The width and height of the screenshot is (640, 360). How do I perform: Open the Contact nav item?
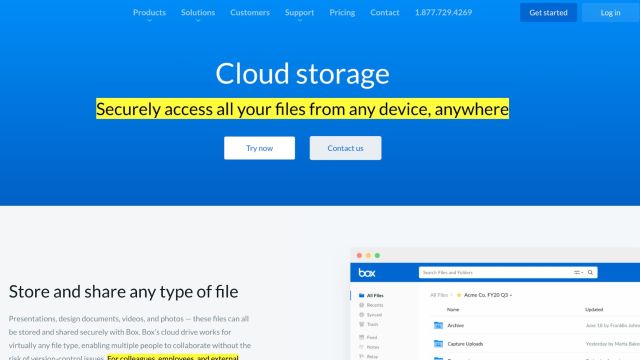pos(384,12)
